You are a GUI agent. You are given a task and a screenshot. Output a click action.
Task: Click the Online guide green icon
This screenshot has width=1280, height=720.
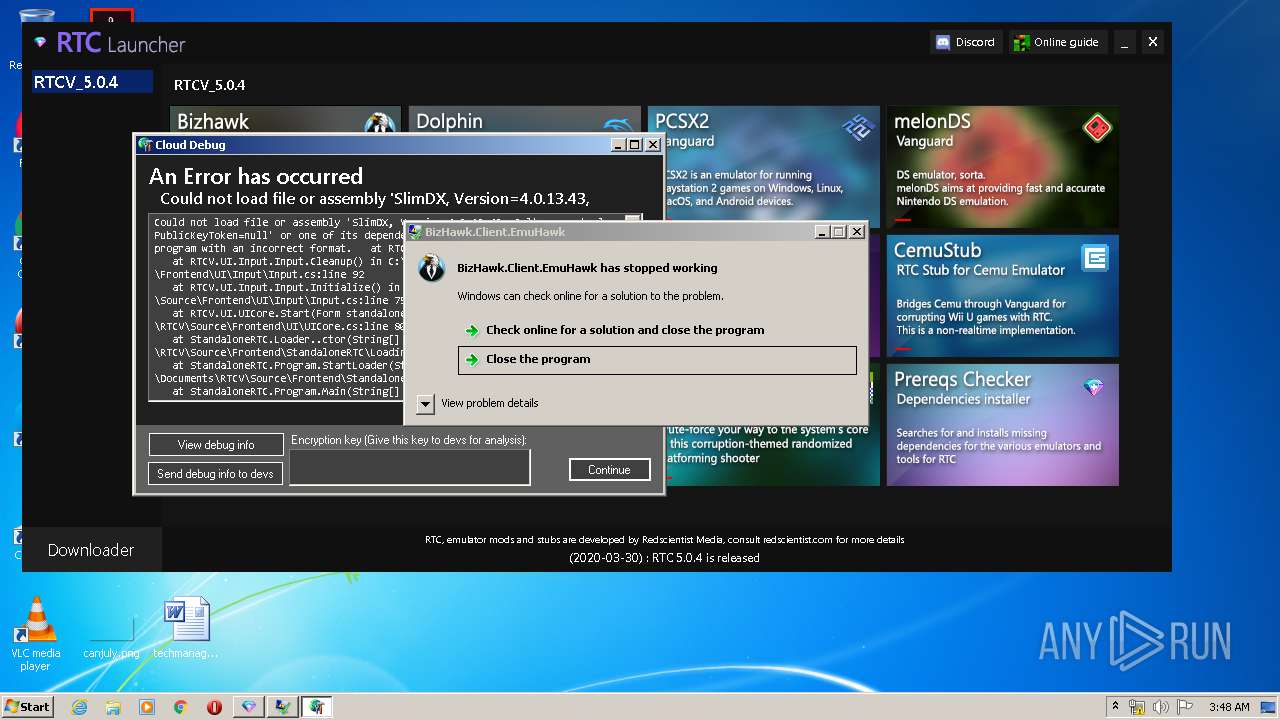(1021, 42)
